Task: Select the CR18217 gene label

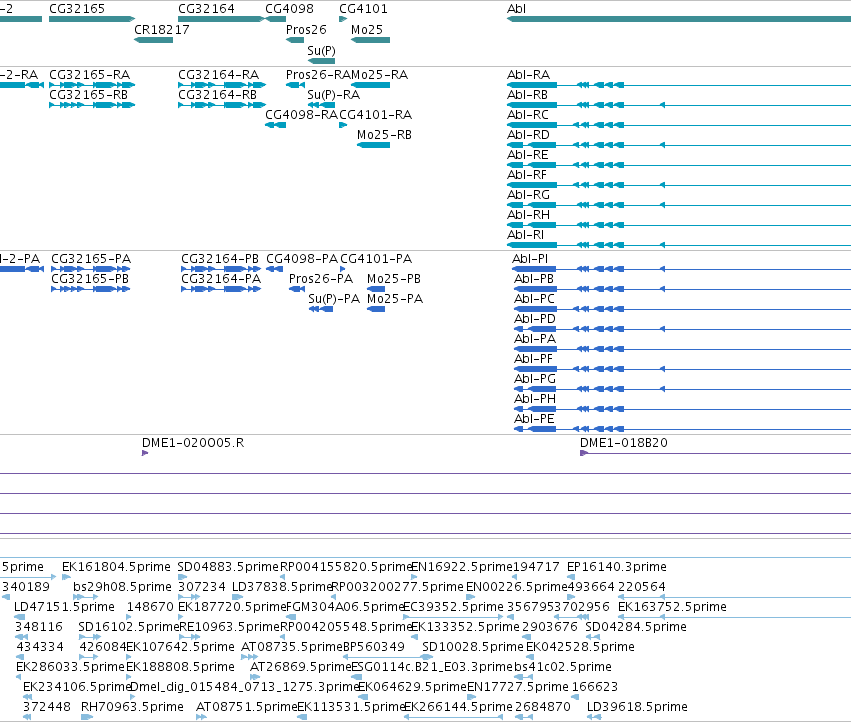Action: (162, 29)
